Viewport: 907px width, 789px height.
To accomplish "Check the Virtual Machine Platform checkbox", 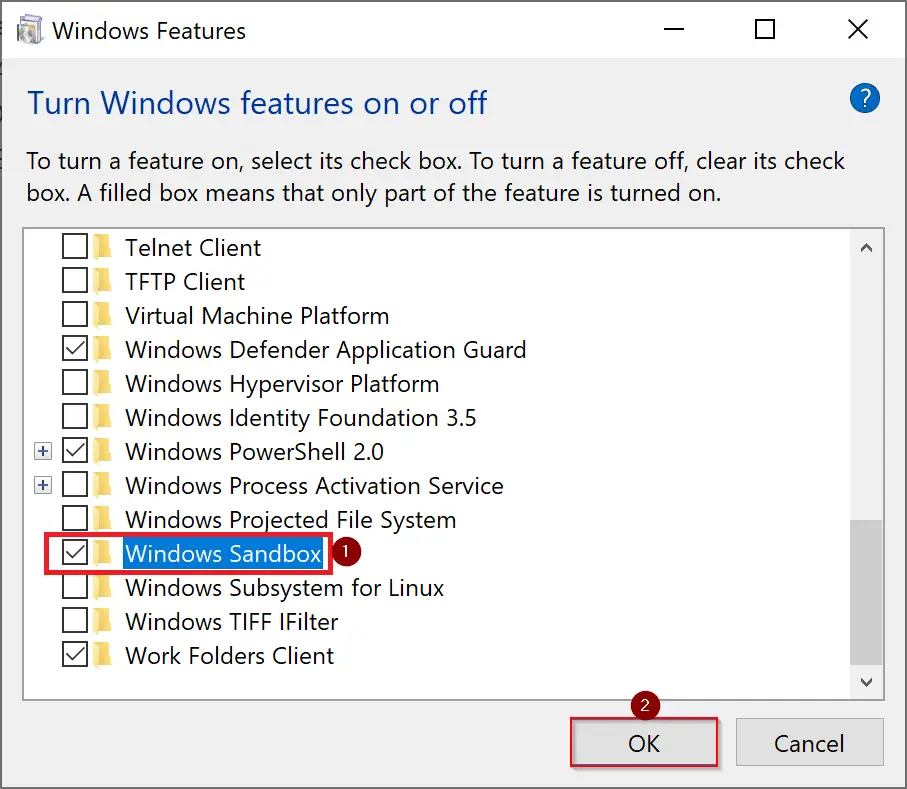I will click(75, 315).
